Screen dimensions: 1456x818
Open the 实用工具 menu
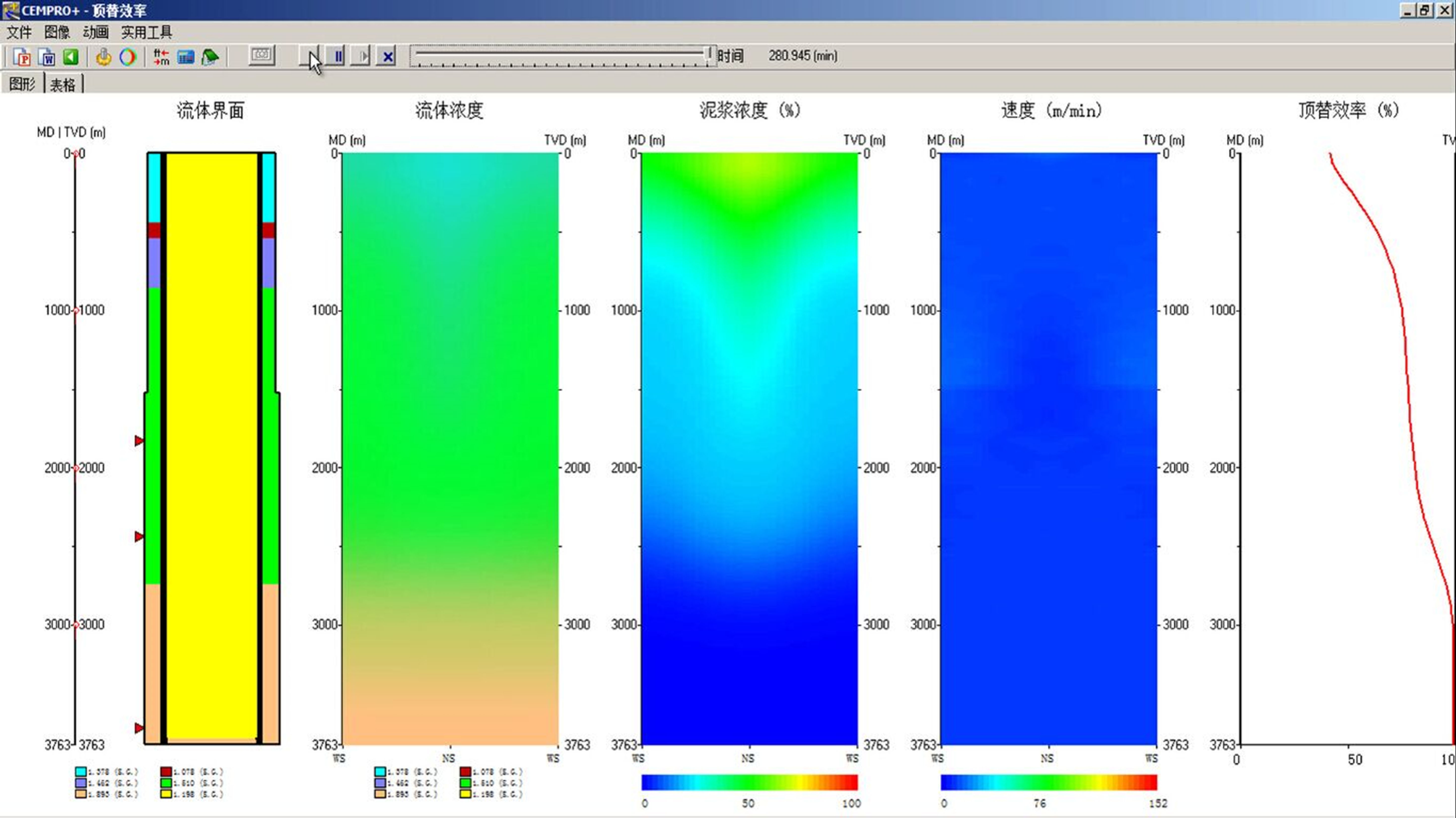(146, 32)
